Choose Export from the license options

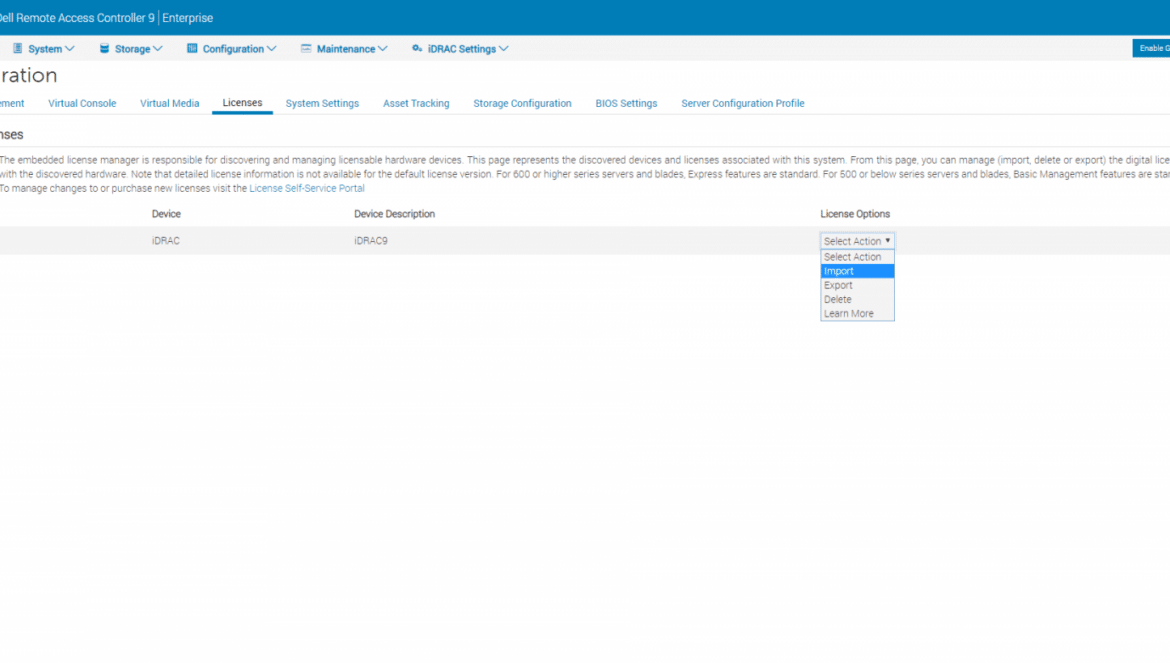tap(857, 285)
